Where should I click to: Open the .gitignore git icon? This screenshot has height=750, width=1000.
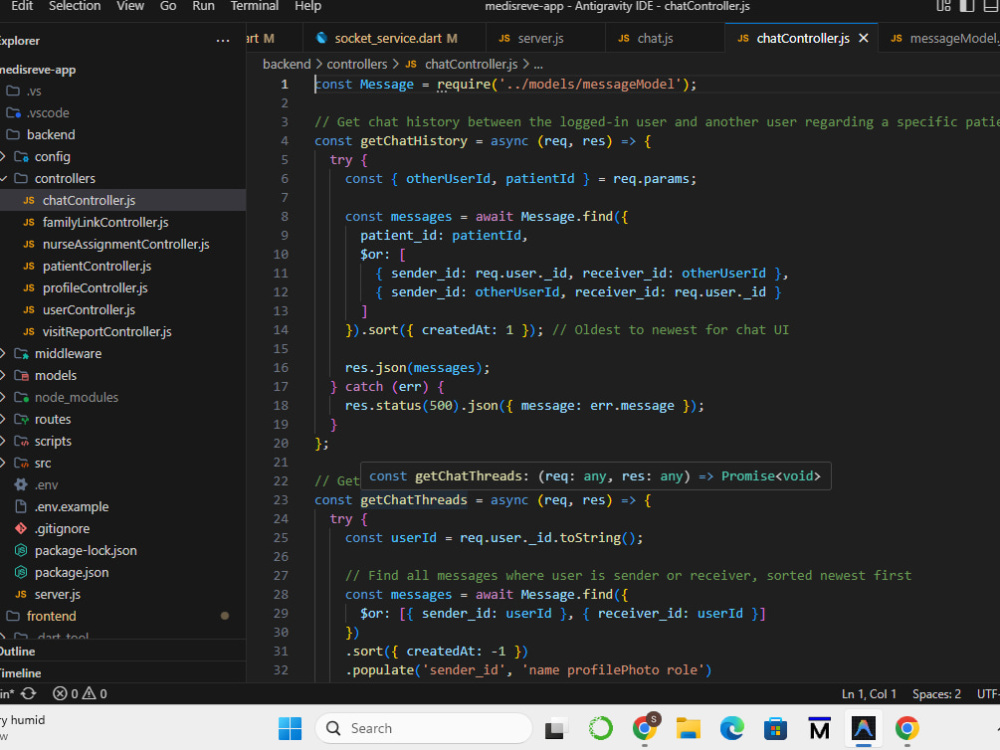click(21, 529)
